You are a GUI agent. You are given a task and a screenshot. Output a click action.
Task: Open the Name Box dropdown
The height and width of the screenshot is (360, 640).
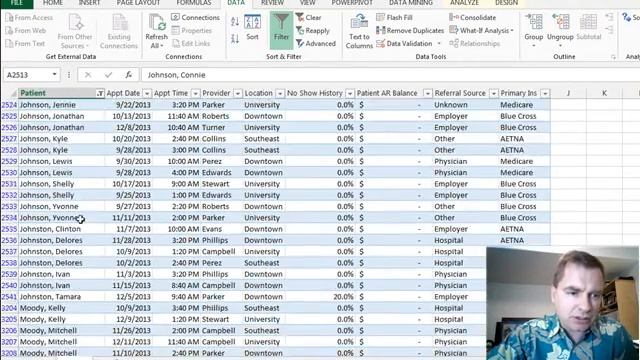click(54, 75)
